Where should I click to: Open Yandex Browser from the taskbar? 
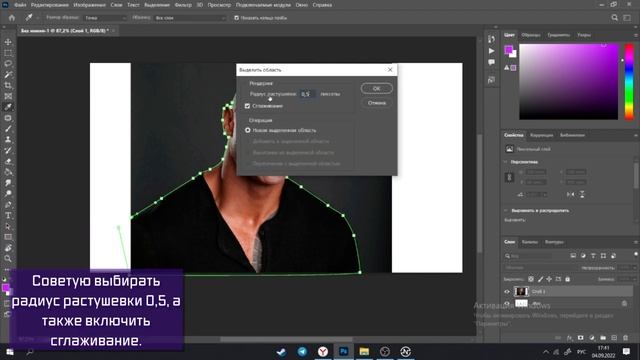[323, 351]
